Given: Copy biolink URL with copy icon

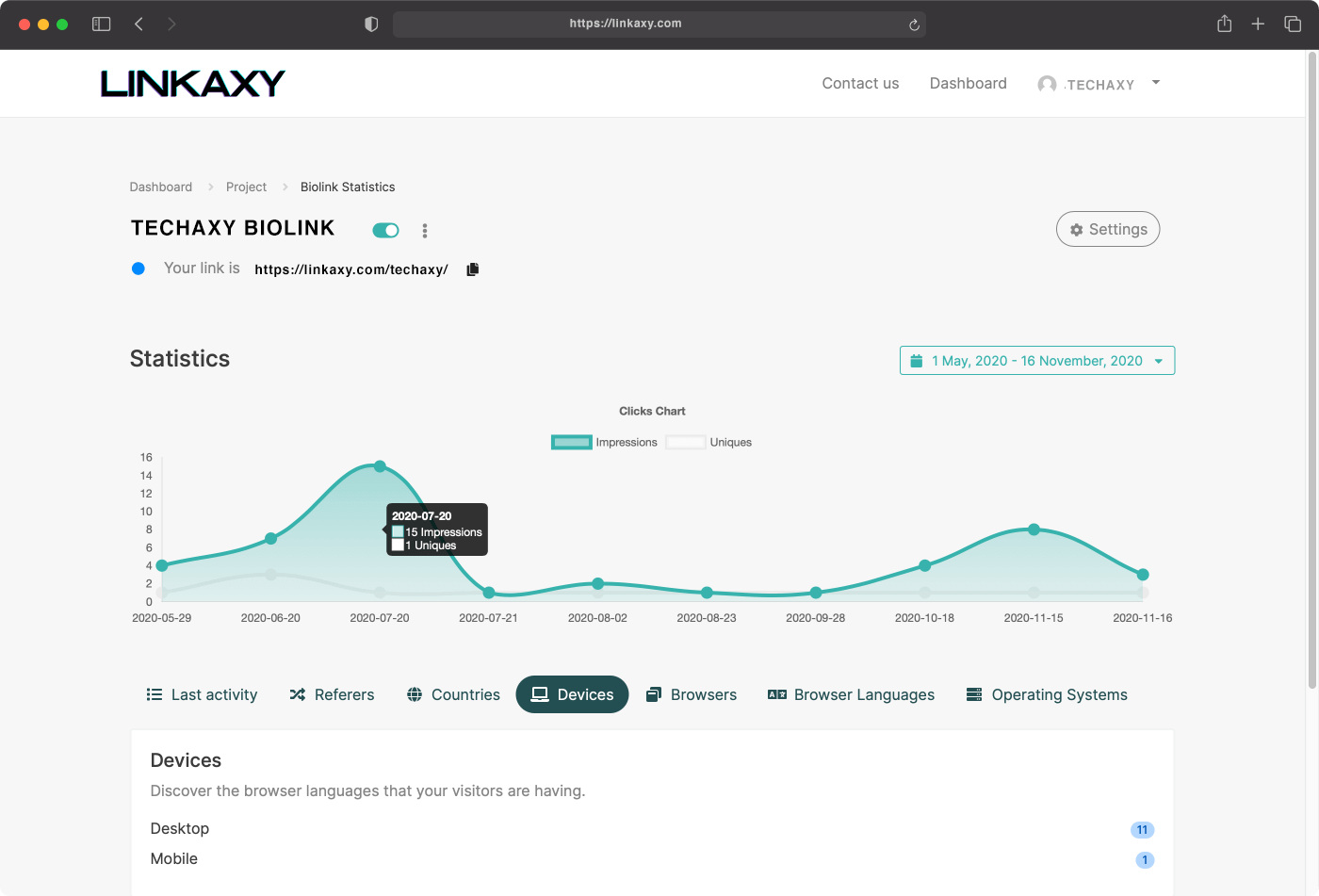Looking at the screenshot, I should [x=473, y=269].
